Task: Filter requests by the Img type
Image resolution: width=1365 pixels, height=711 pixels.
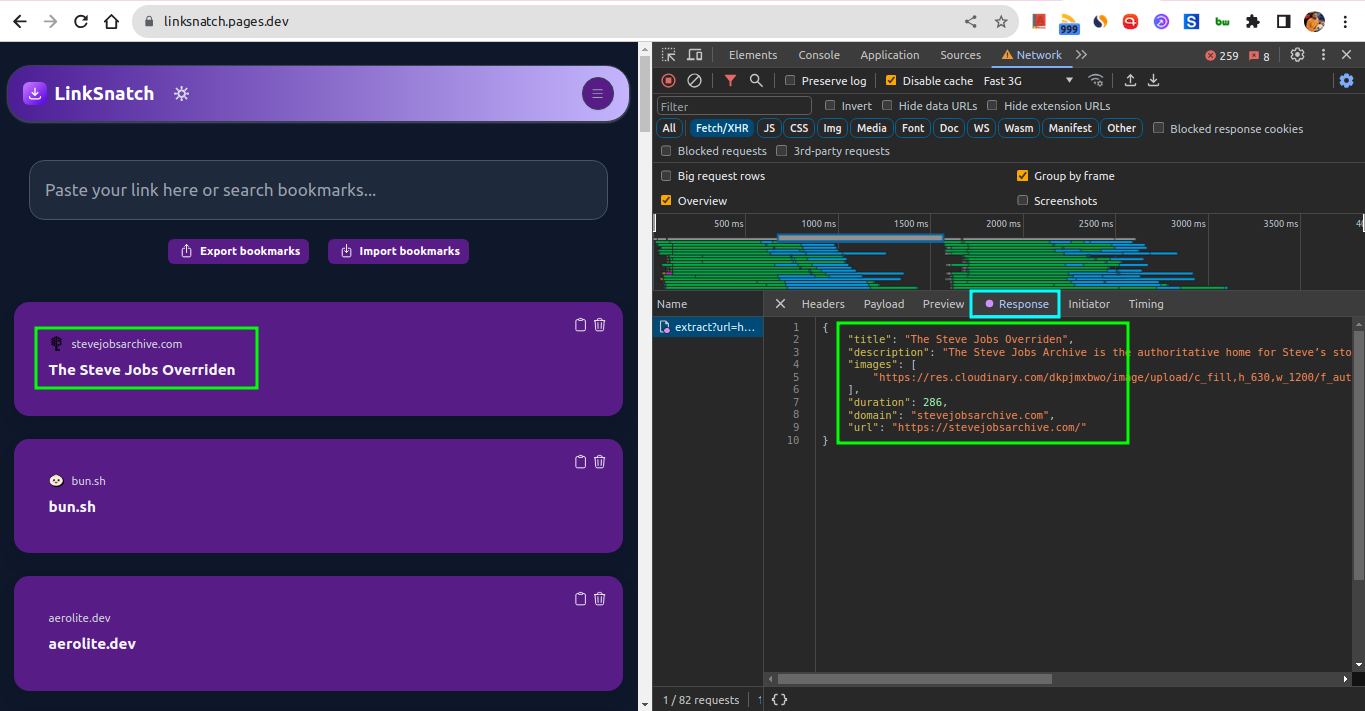Action: (832, 128)
